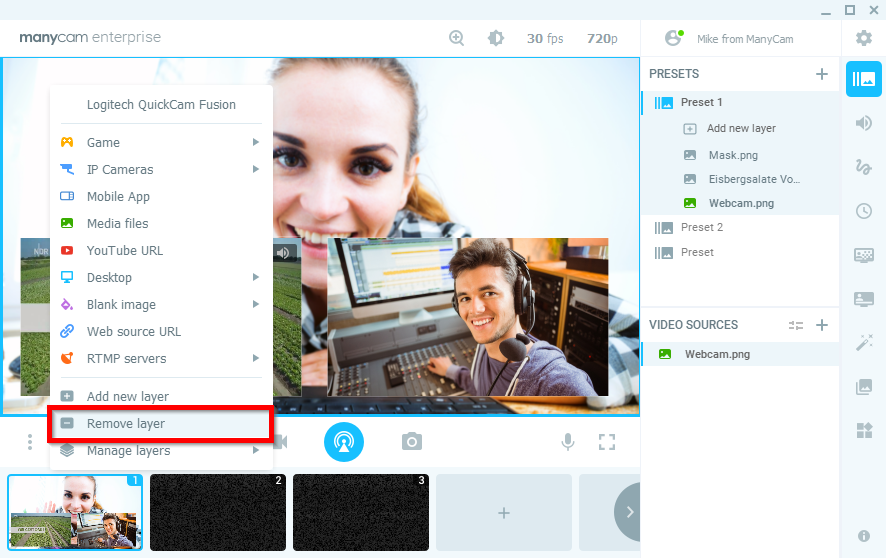This screenshot has width=886, height=558.
Task: Select Webcam.png layer in Preset 1
Action: [x=740, y=203]
